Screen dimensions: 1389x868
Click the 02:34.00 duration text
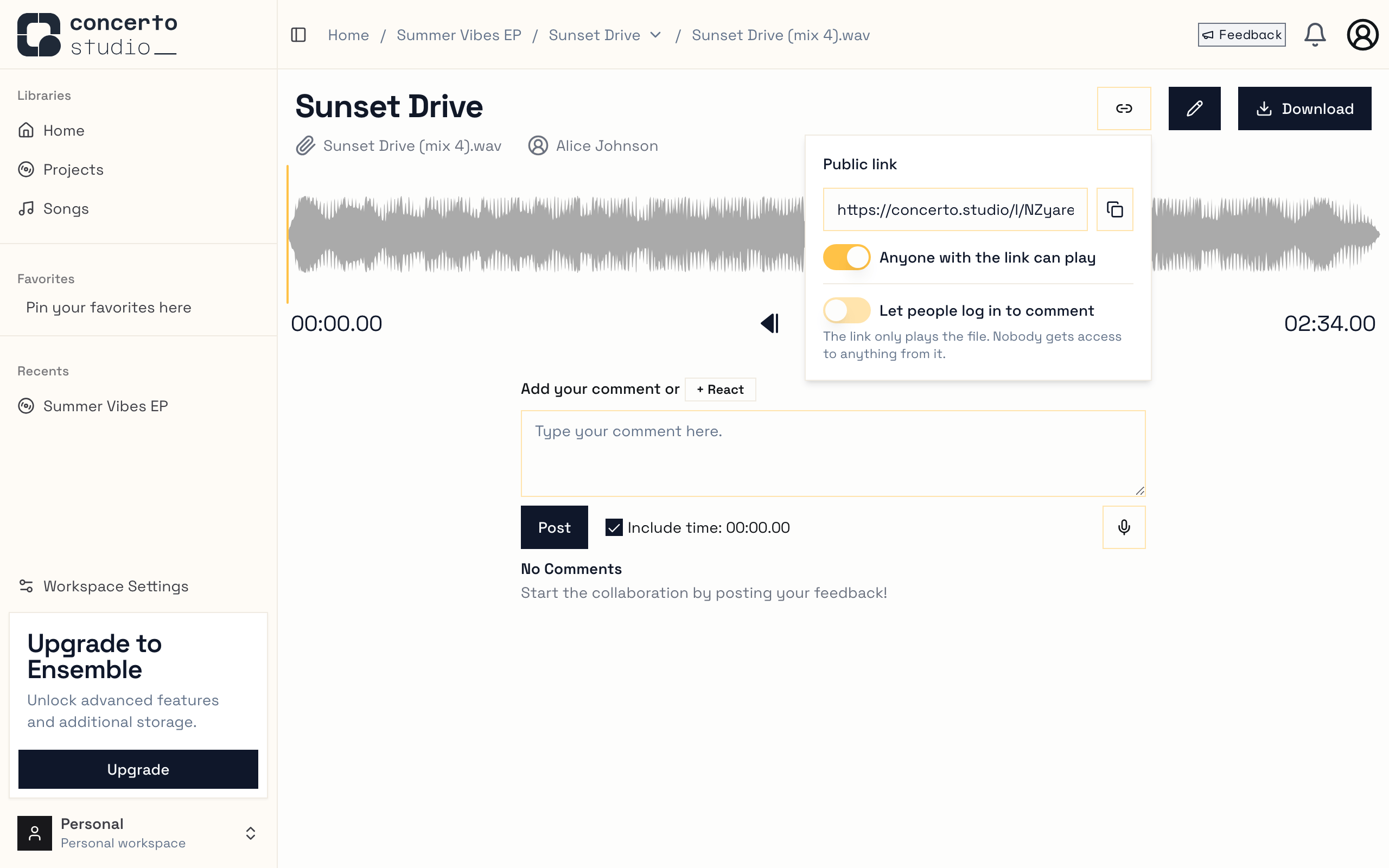click(x=1329, y=323)
